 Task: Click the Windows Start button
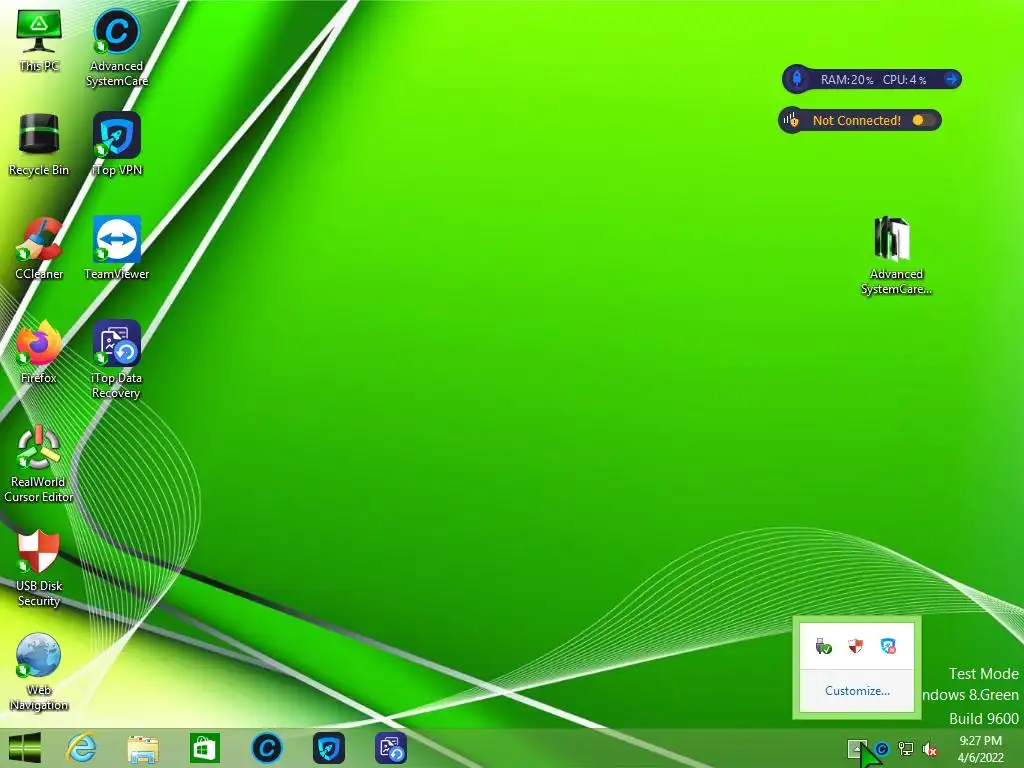[x=25, y=748]
